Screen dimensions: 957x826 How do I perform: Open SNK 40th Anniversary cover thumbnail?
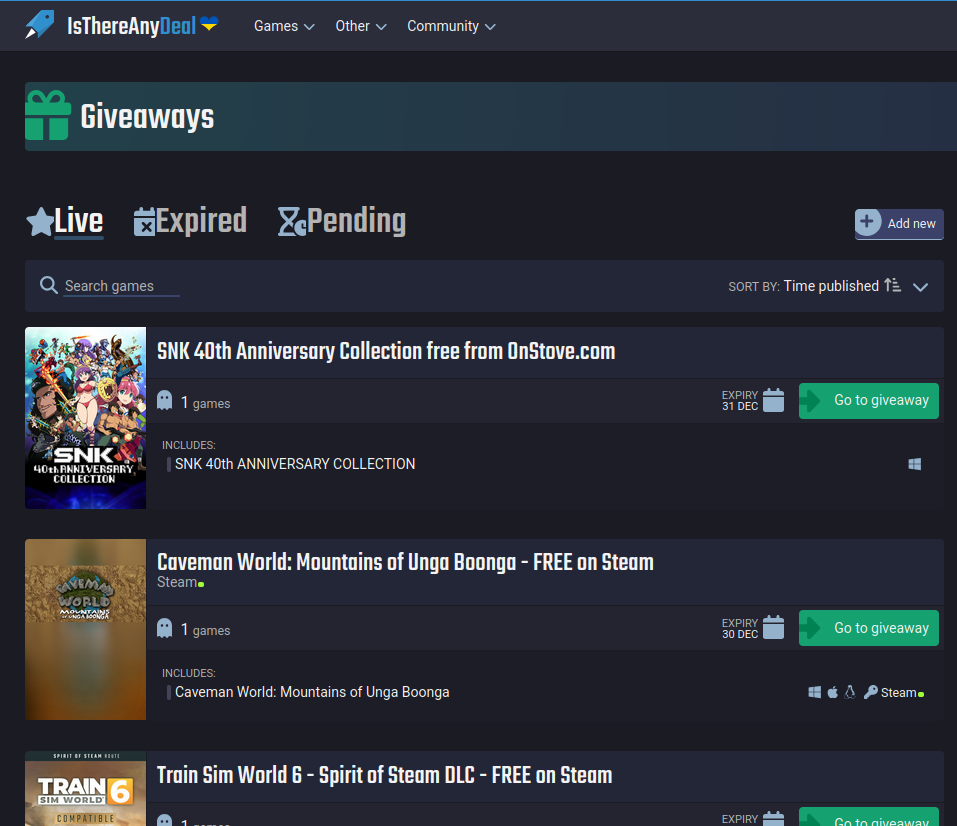(85, 418)
